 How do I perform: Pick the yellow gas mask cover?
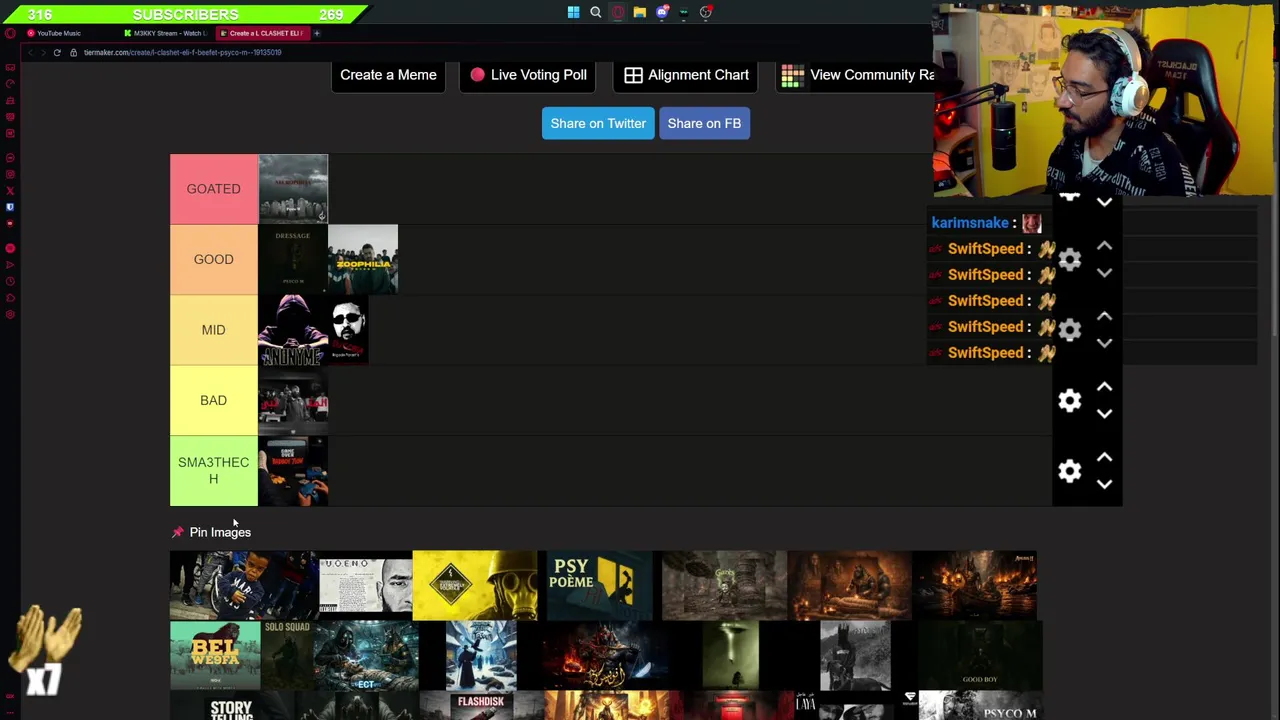click(x=474, y=585)
